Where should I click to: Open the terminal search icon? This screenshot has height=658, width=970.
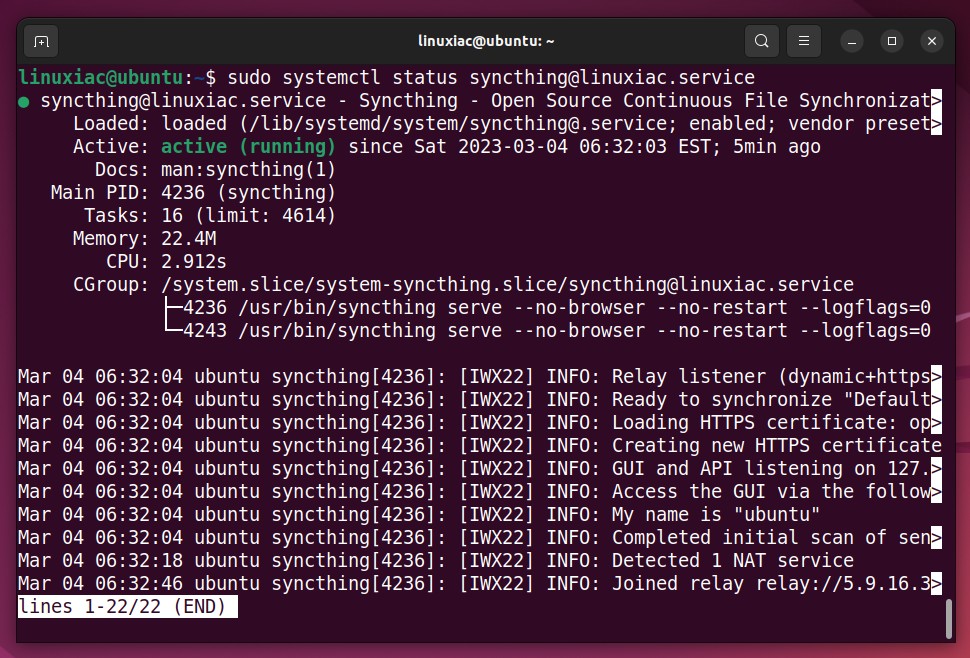762,41
